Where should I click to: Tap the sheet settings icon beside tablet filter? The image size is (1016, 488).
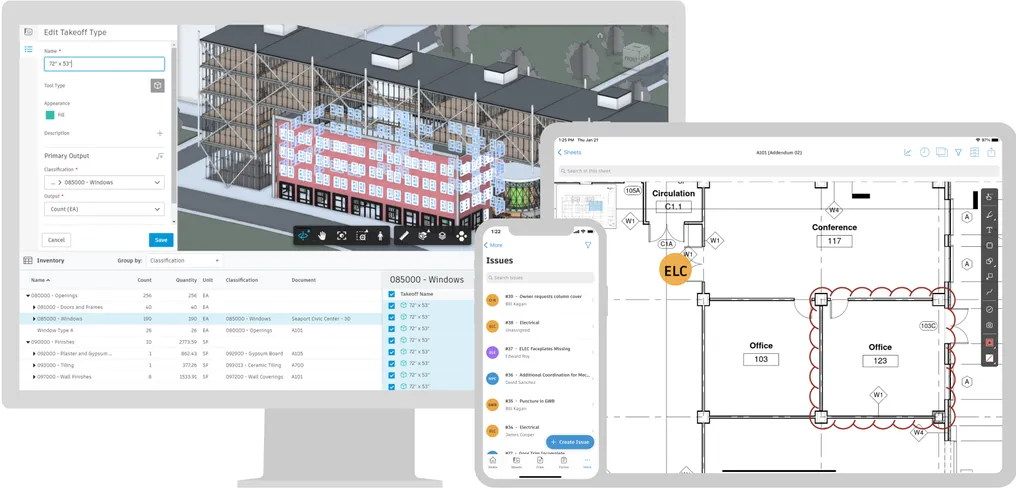[974, 152]
